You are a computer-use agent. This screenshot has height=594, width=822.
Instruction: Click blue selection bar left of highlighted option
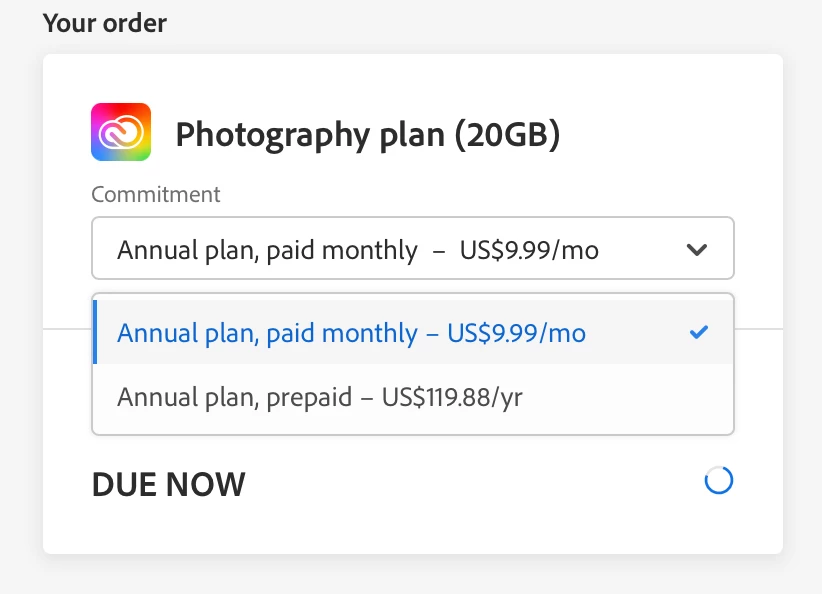[94, 333]
